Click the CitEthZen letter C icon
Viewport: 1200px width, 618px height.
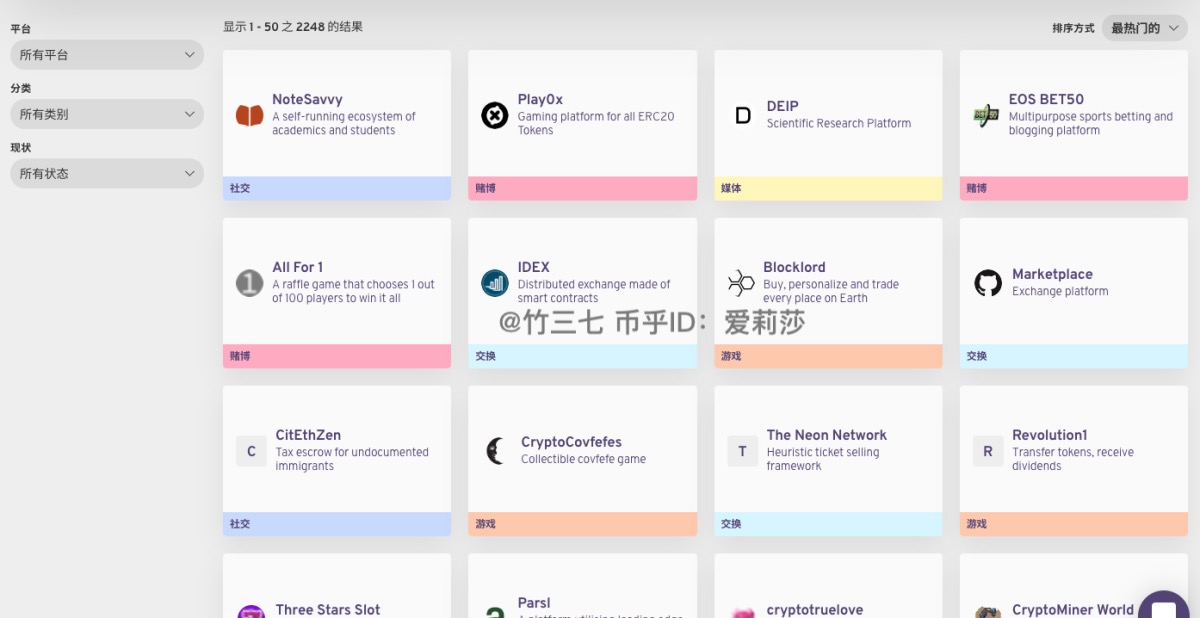point(251,451)
